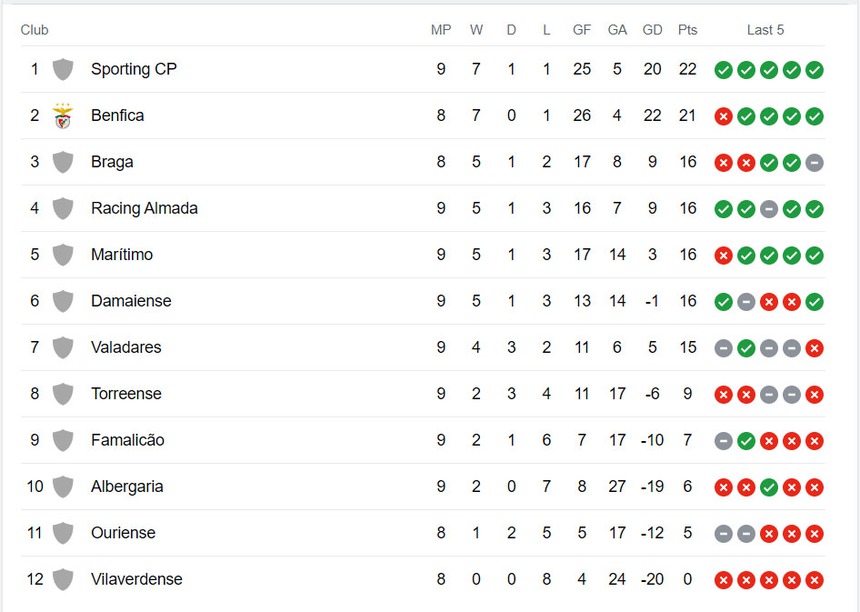
Task: Click Valadares' green win icon in Last 5
Action: click(x=746, y=348)
